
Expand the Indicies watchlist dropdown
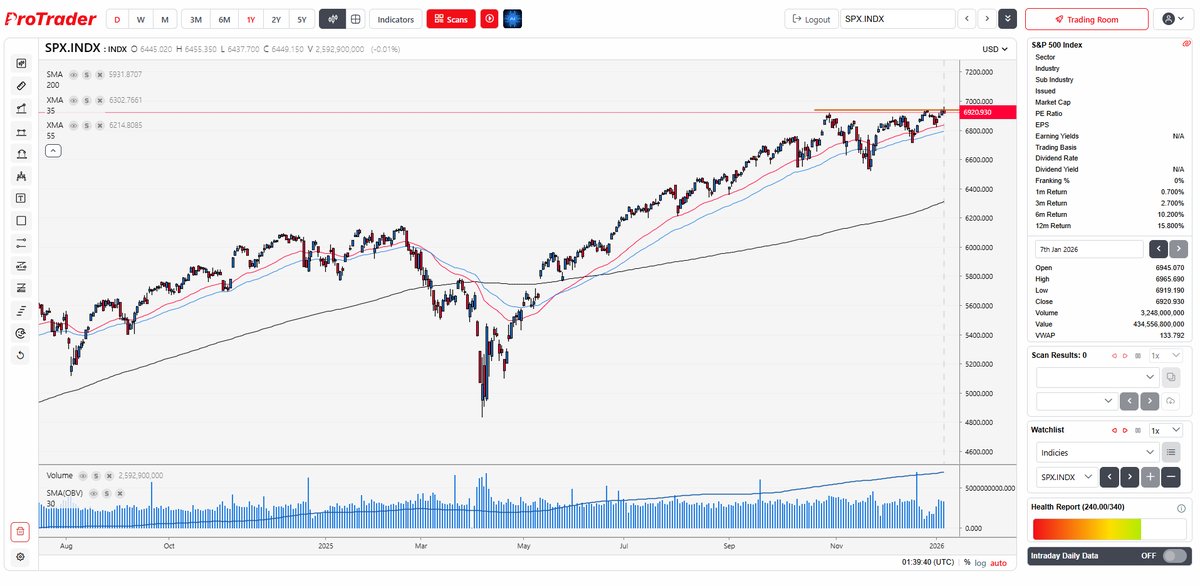coord(1096,452)
